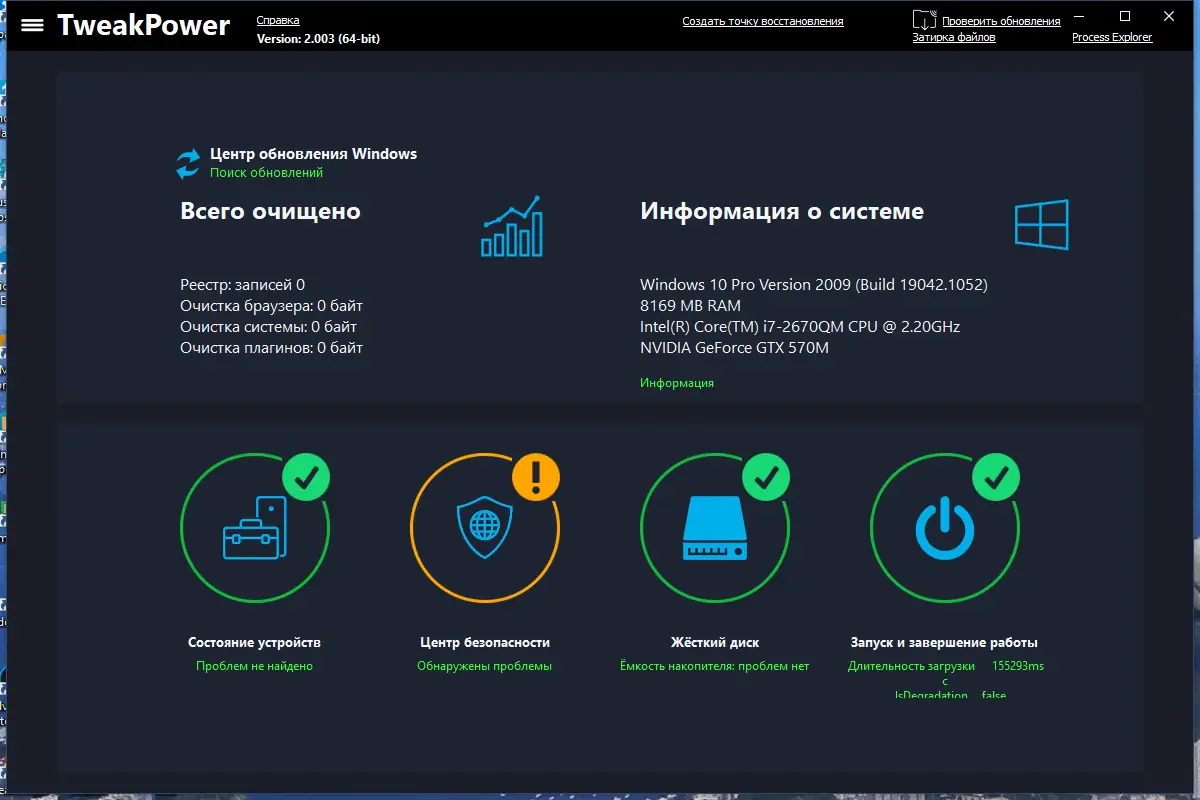1200x800 pixels.
Task: Click the Windows Update refresh arrows icon
Action: (188, 163)
